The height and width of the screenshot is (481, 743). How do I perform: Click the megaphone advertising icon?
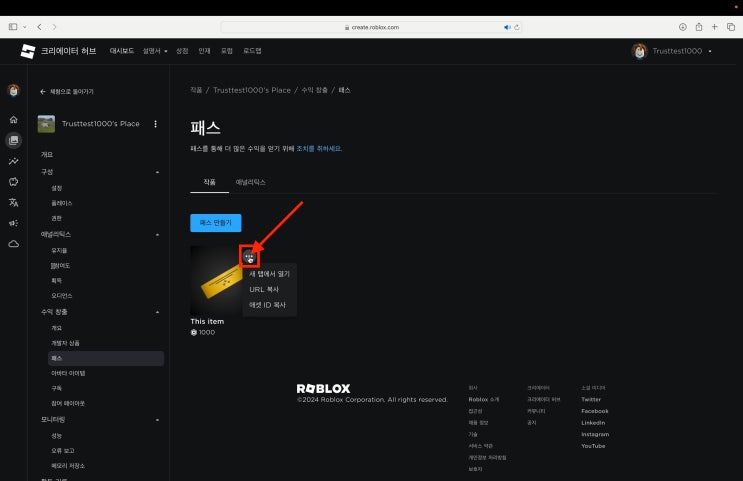pos(13,223)
